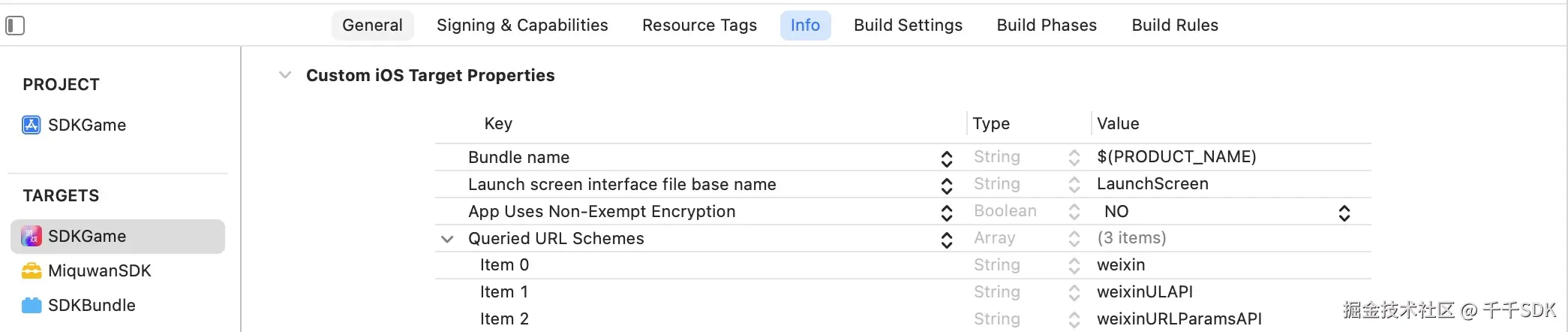The image size is (1568, 332).
Task: Select the SDKBundle folder icon
Action: [x=32, y=306]
